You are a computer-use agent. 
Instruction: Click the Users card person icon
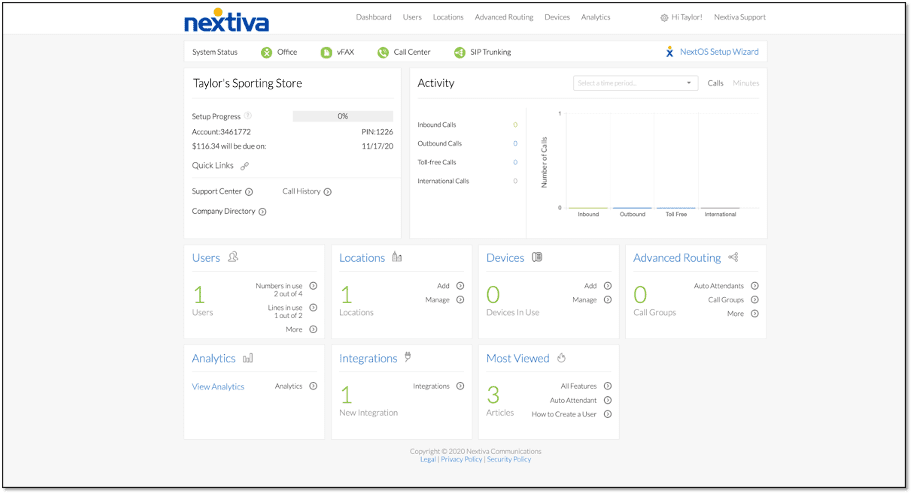(x=233, y=257)
